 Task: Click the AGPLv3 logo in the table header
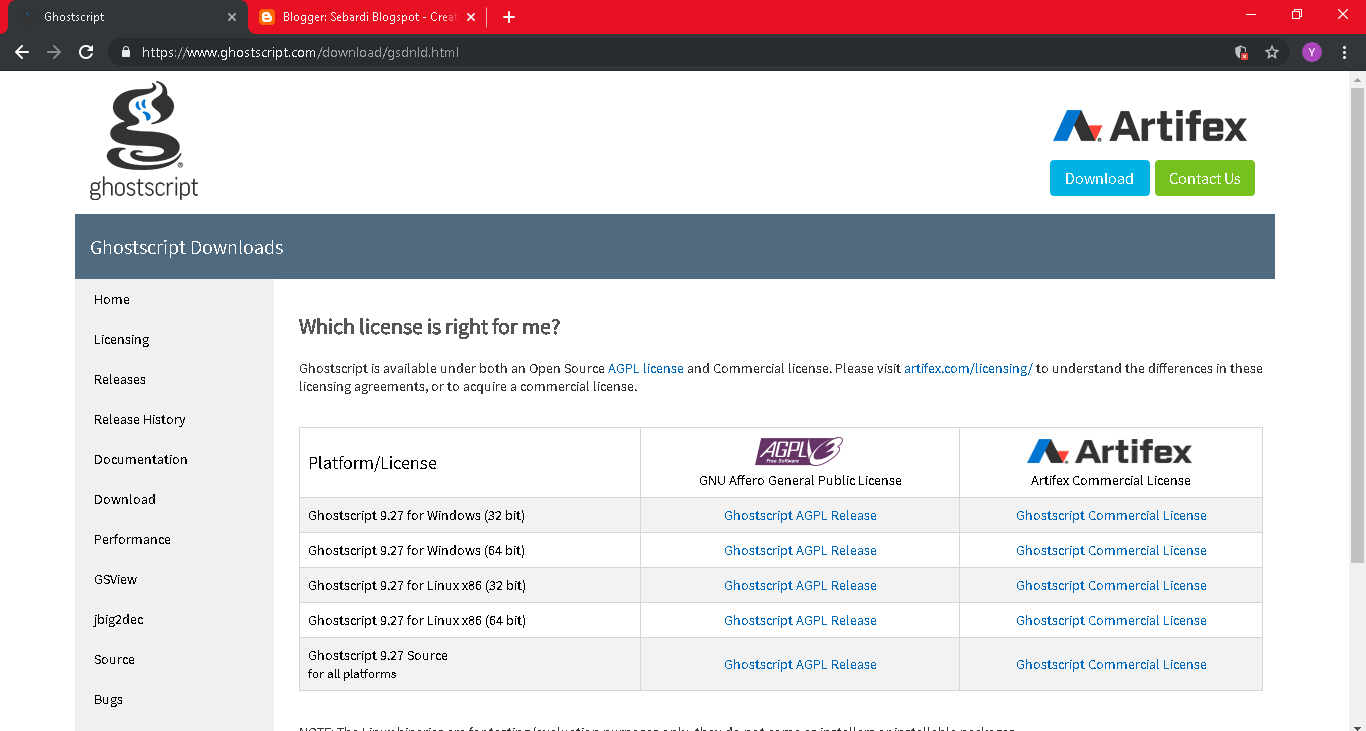coord(799,452)
